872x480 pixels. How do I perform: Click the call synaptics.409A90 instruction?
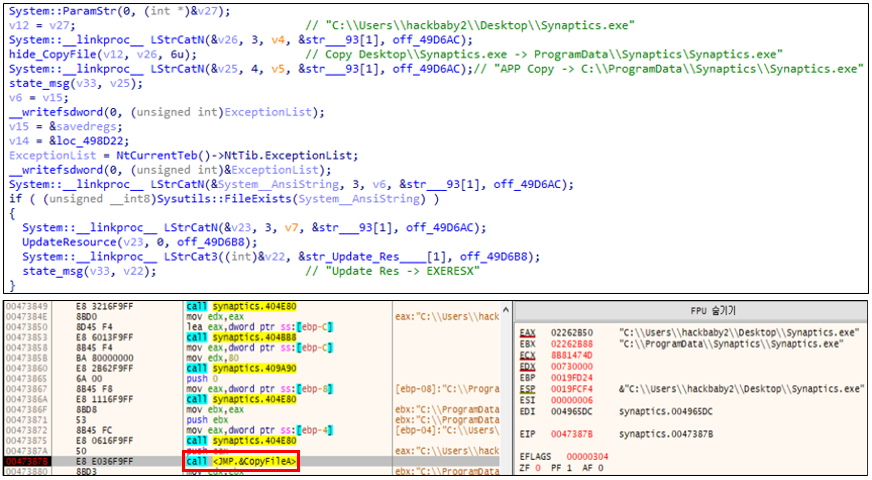[x=241, y=369]
